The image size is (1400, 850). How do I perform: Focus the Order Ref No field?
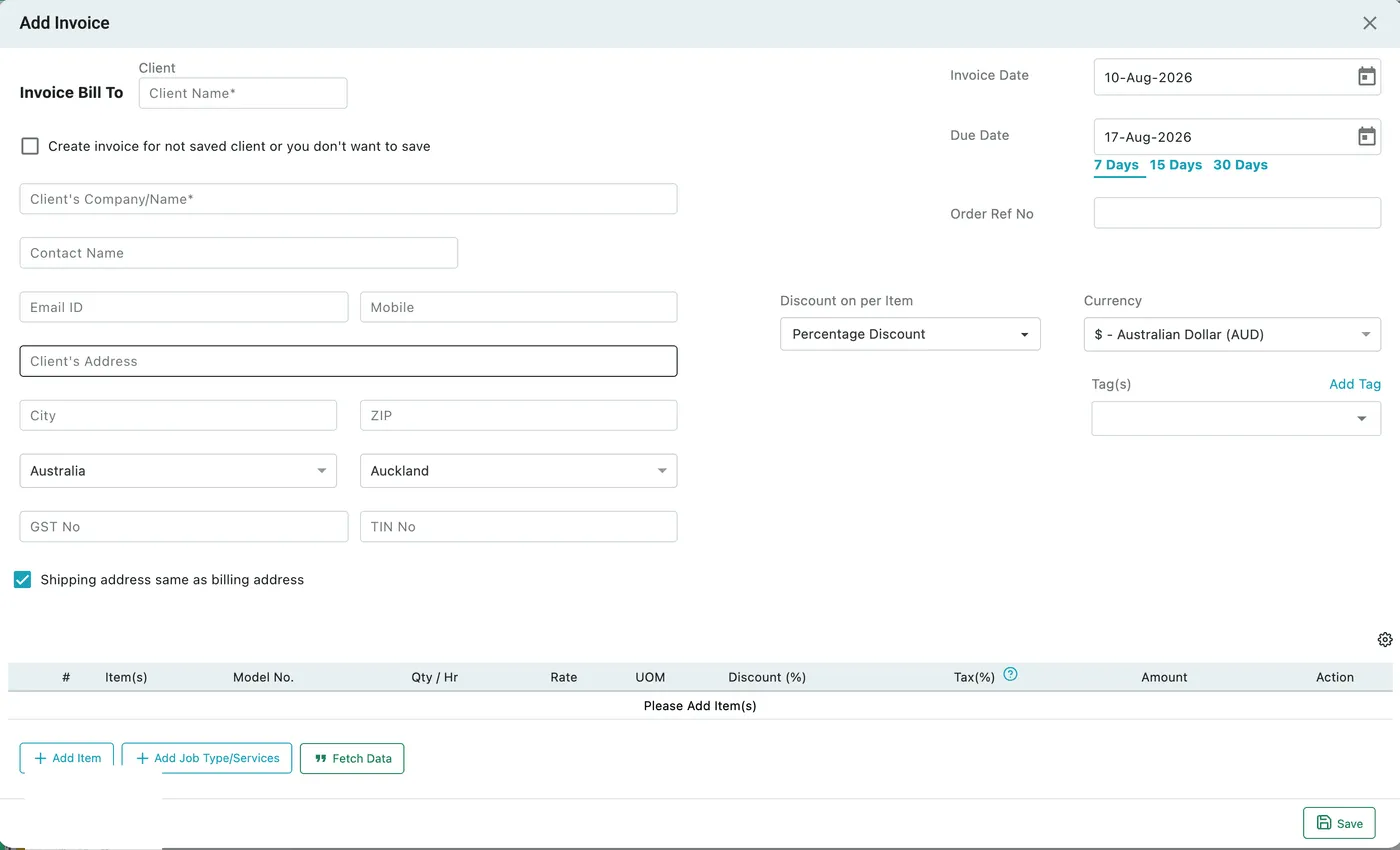pyautogui.click(x=1237, y=213)
